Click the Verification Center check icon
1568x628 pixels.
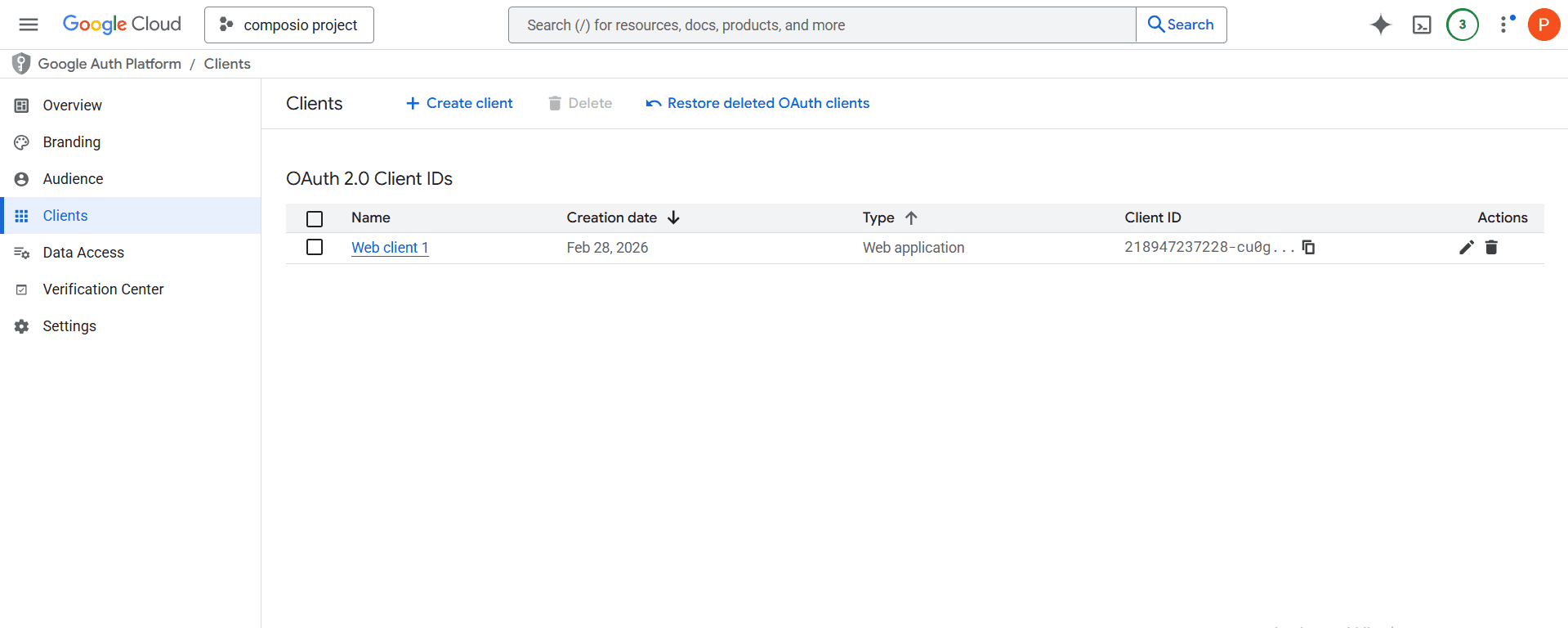tap(22, 289)
